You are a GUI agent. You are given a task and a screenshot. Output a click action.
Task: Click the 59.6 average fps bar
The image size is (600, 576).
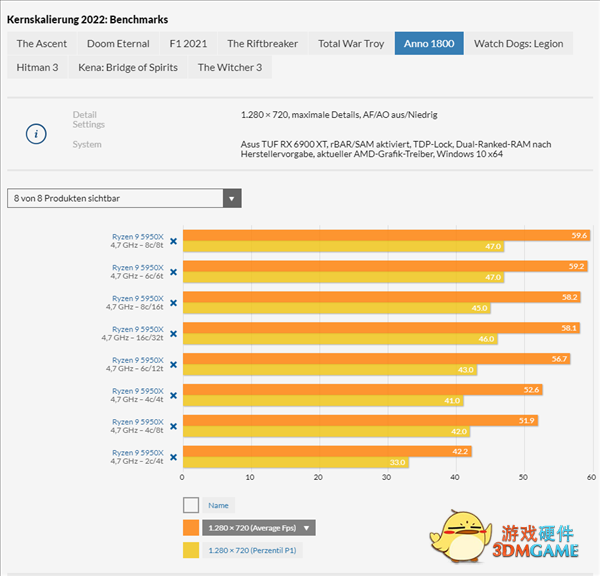click(386, 236)
